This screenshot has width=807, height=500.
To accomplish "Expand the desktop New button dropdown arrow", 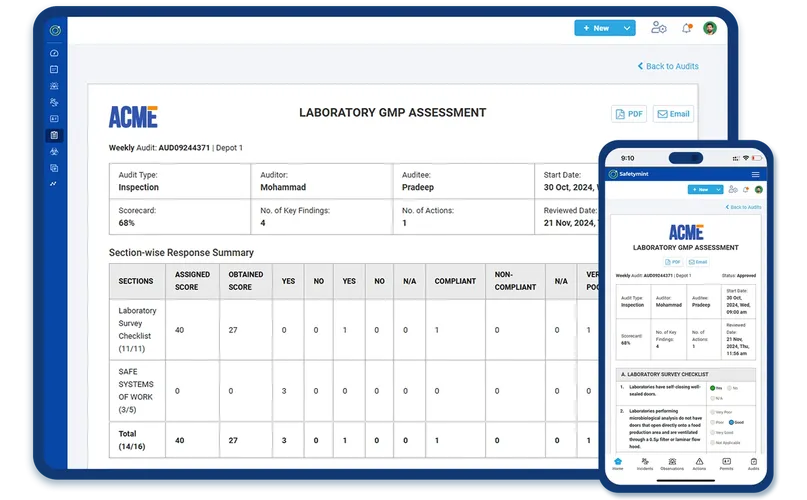I will point(627,28).
